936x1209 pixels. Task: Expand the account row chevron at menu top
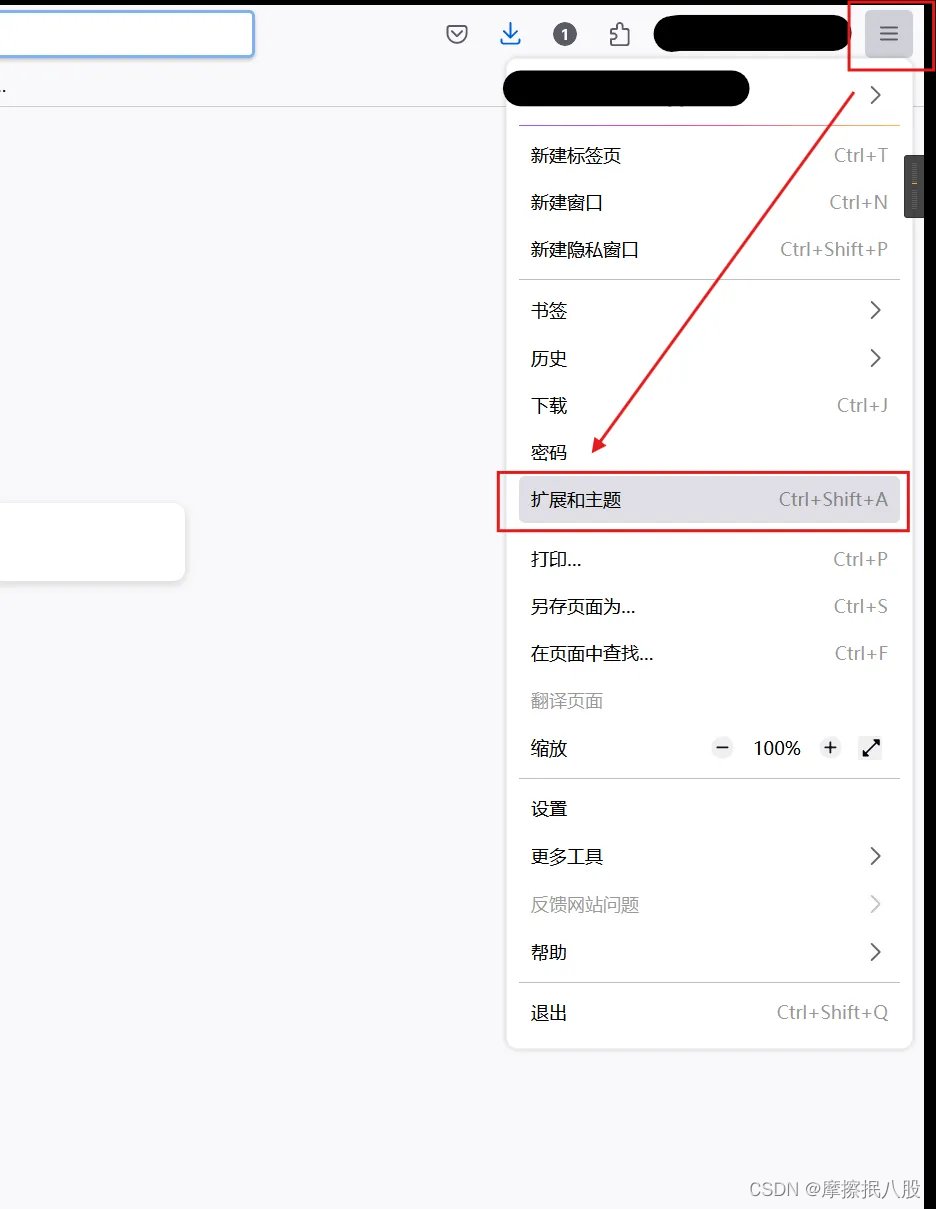pos(875,94)
